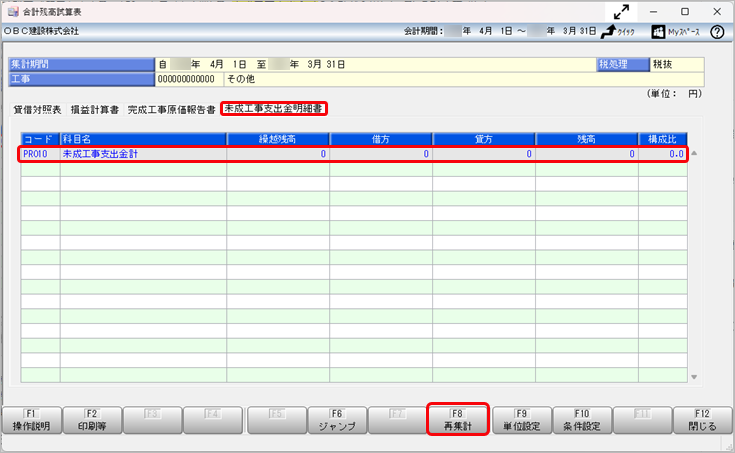Click the その他 construction name text
The image size is (735, 453).
pos(241,79)
